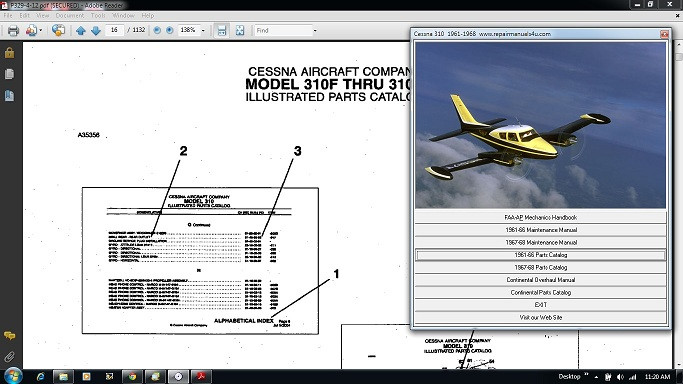Screen dimensions: 683x384
Task: Open the Help menu
Action: pos(148,15)
